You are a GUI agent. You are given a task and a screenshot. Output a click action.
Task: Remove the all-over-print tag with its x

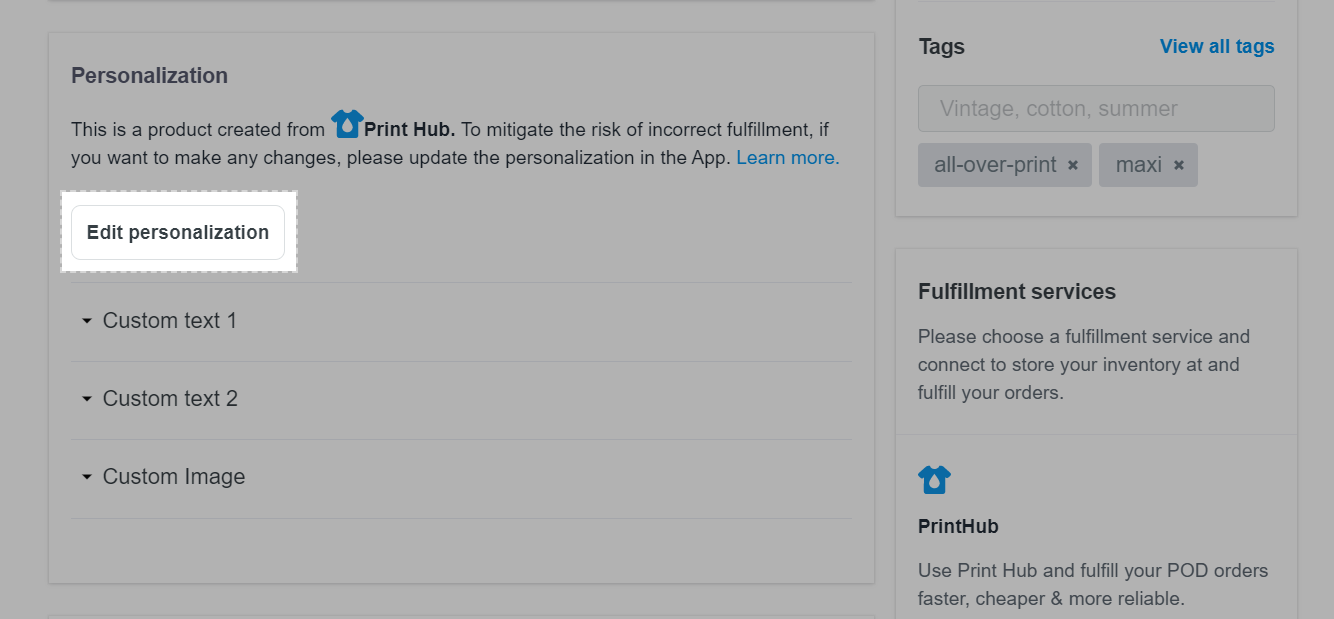[1073, 165]
